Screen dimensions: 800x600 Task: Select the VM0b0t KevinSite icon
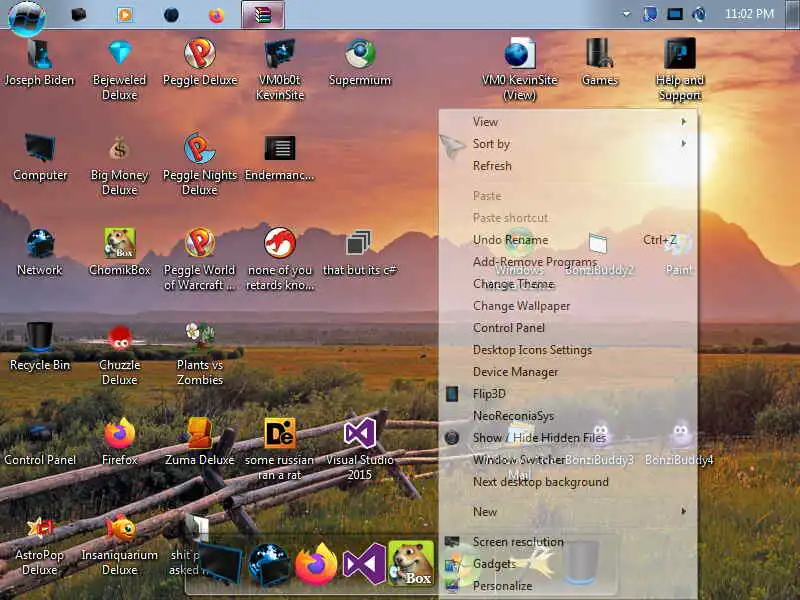280,69
